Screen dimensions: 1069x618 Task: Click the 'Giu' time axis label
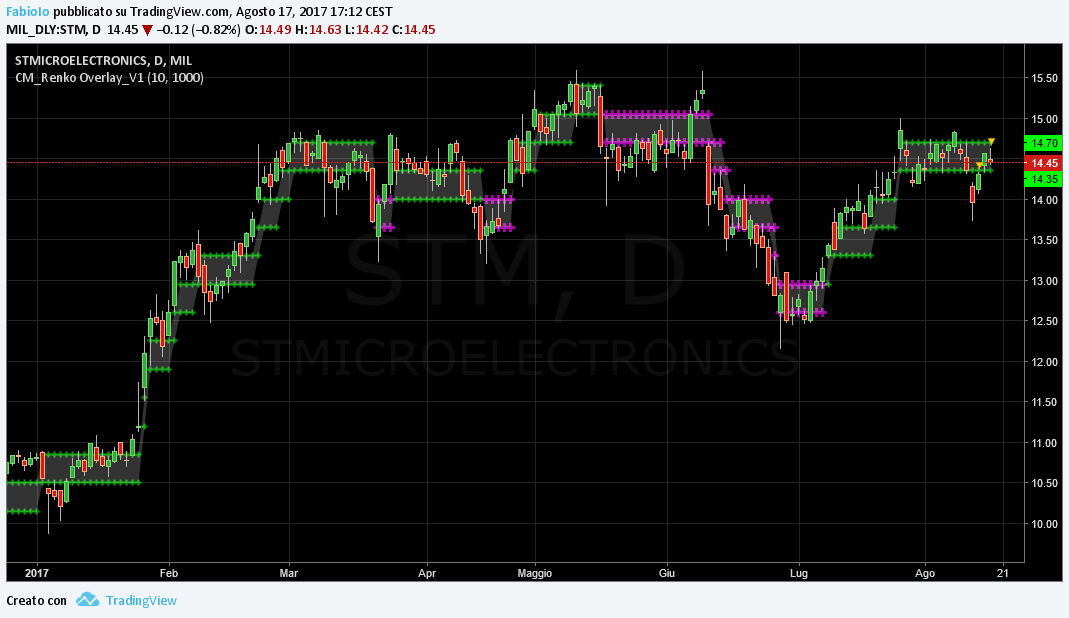[x=667, y=573]
